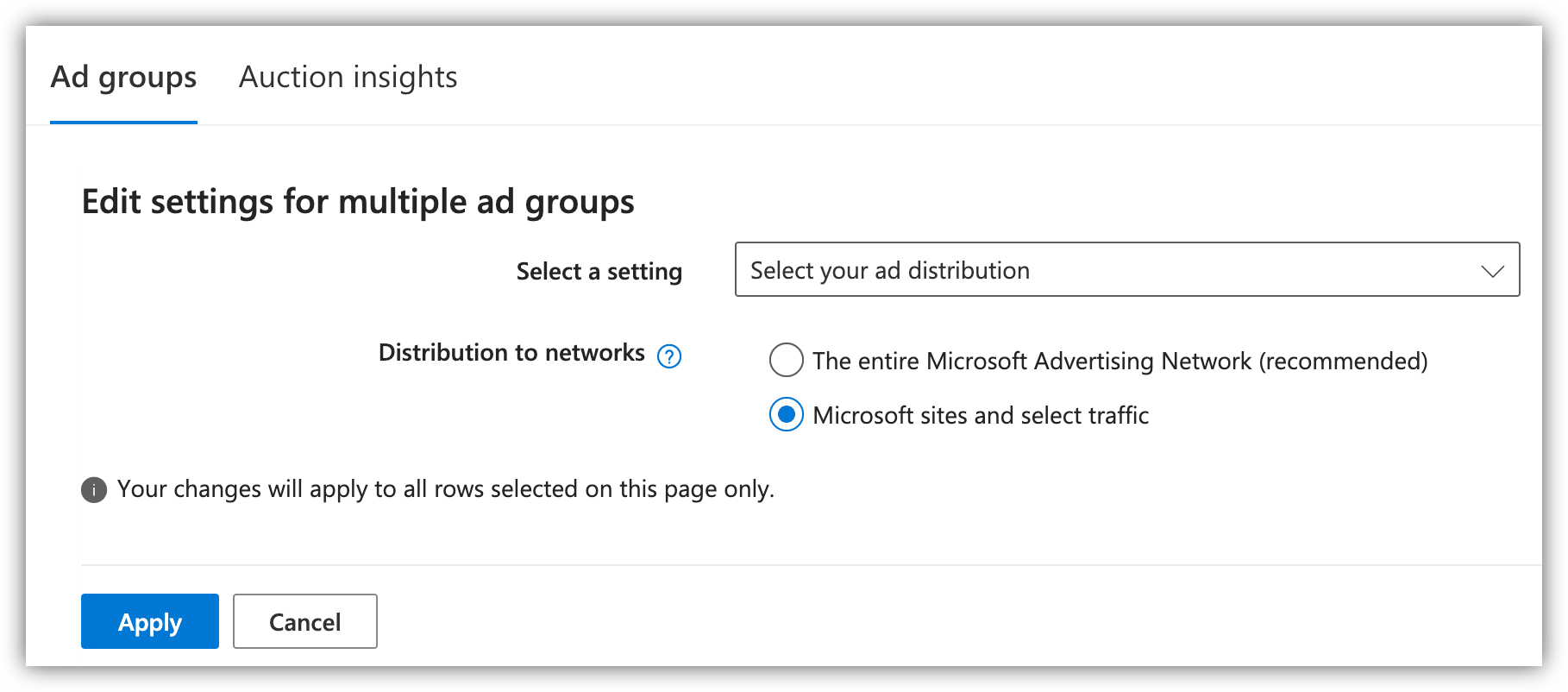Click the 'Your changes will apply' notice text

445,489
